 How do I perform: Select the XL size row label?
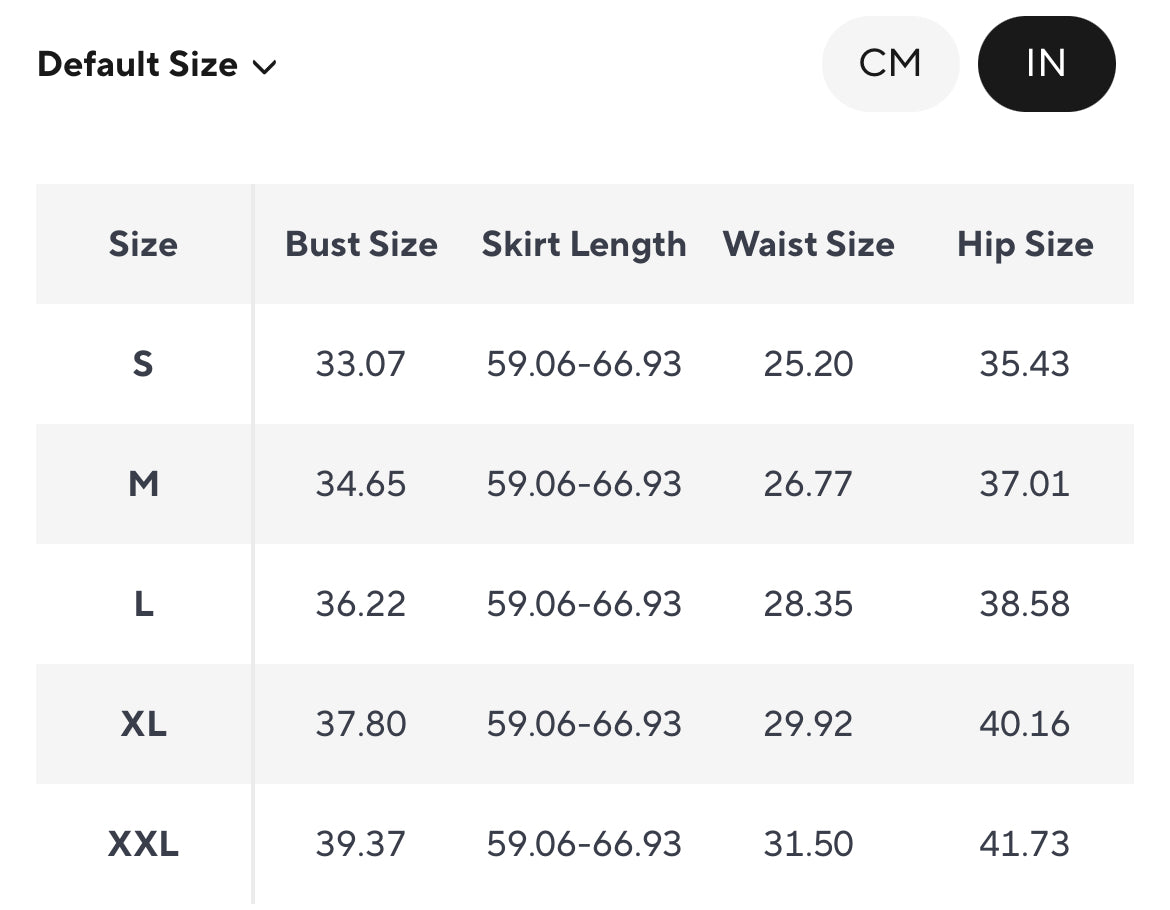(x=143, y=724)
